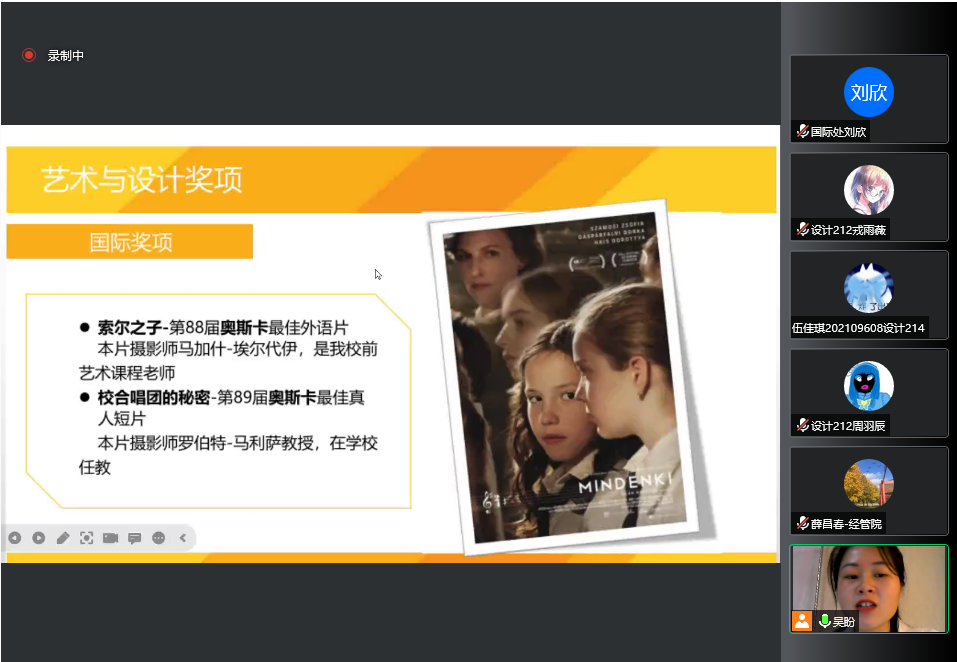Click the screenshot capture focus icon
This screenshot has height=662, width=957.
[x=87, y=538]
